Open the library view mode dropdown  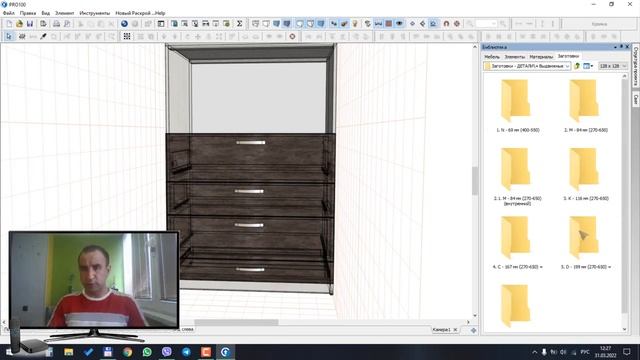coord(588,66)
